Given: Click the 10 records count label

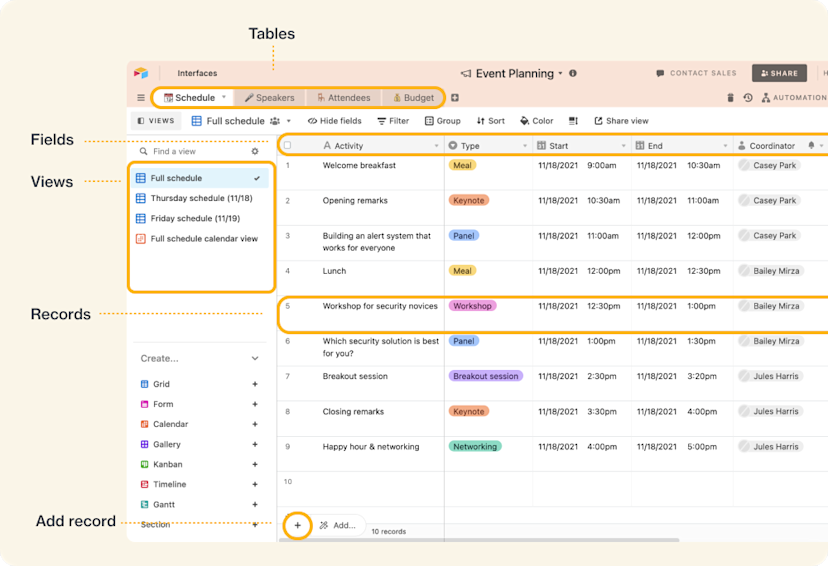Looking at the screenshot, I should pos(389,532).
